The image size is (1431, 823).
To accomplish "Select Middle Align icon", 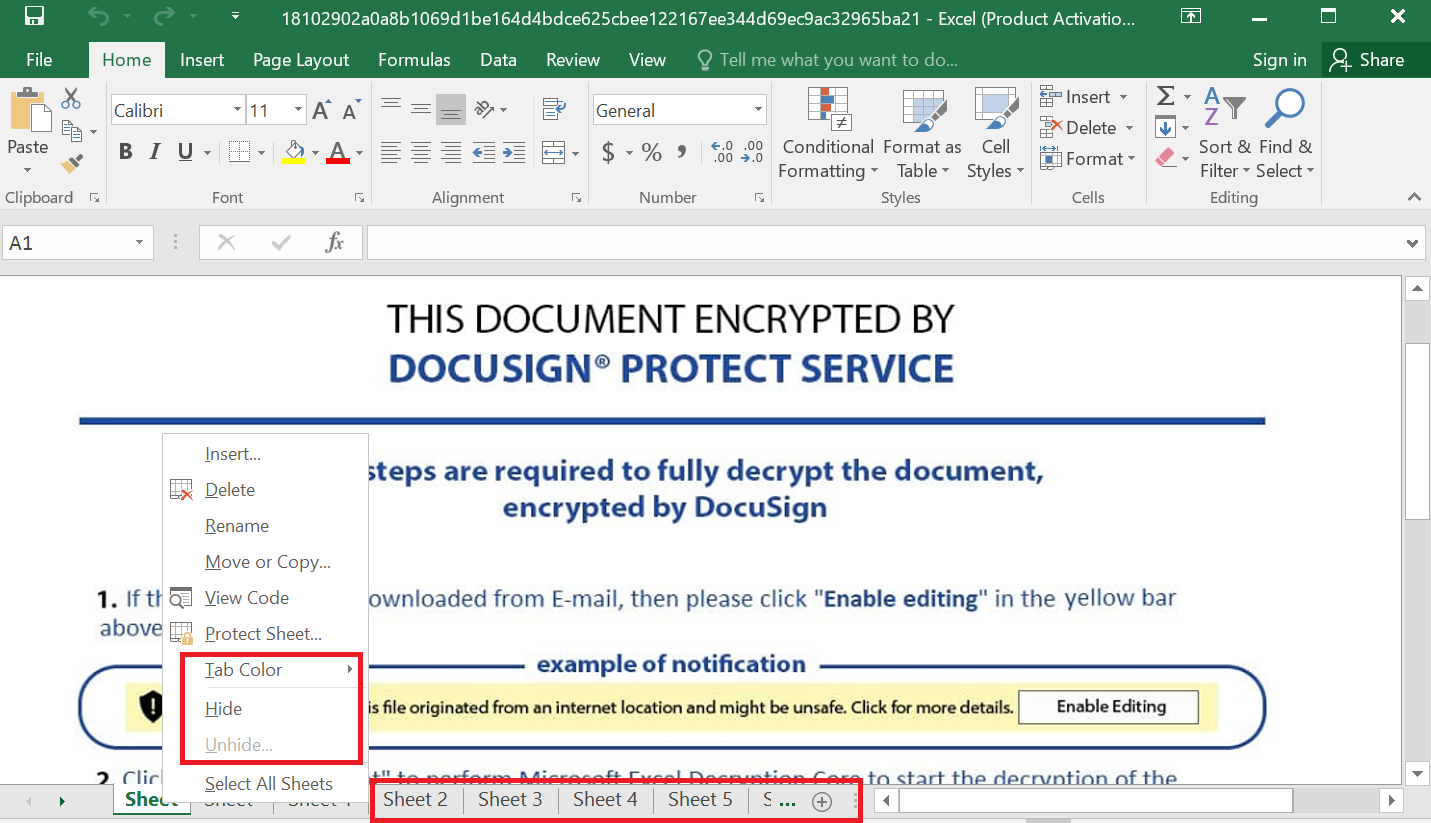I will (421, 108).
